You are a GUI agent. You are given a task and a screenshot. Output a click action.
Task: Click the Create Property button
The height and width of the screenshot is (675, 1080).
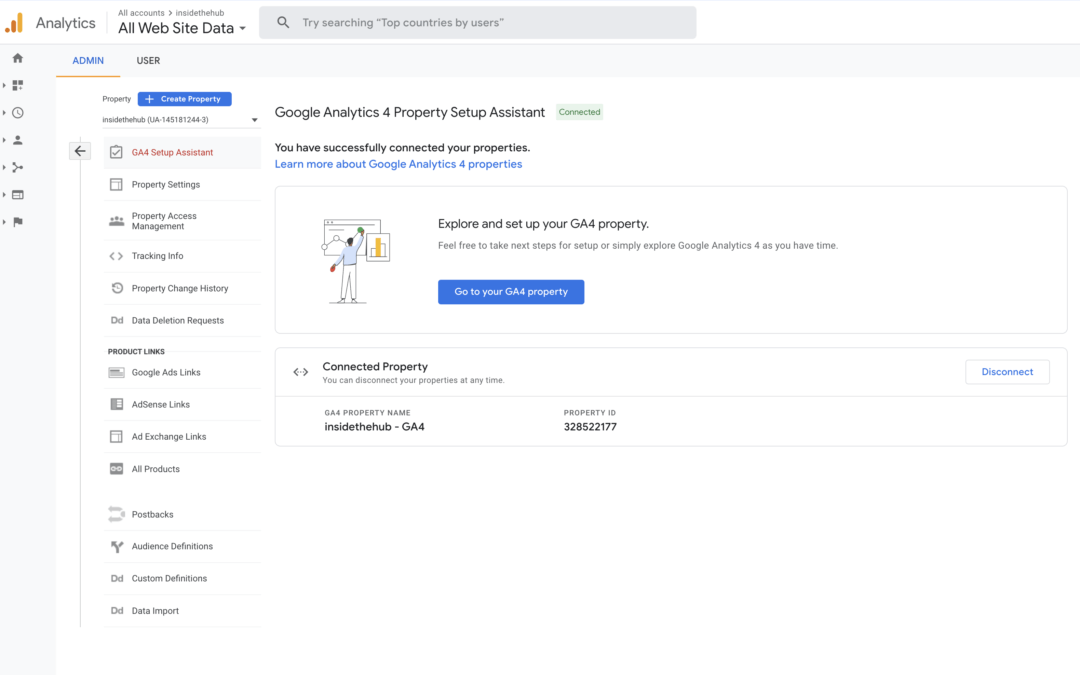[x=185, y=99]
